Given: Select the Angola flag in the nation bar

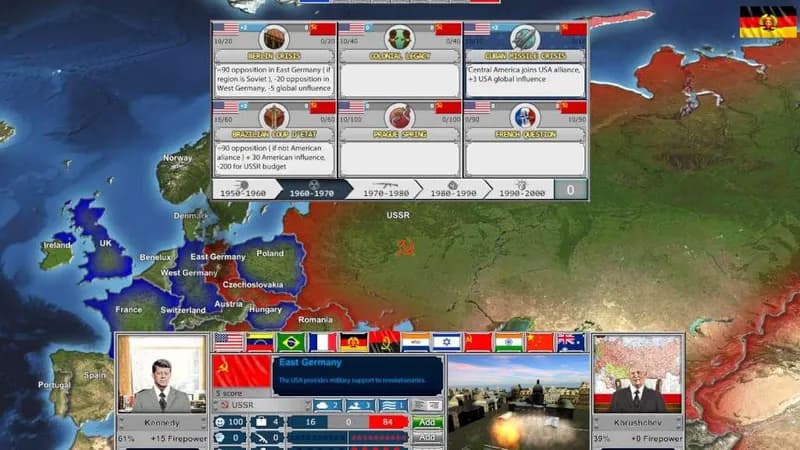Looking at the screenshot, I should coord(385,342).
